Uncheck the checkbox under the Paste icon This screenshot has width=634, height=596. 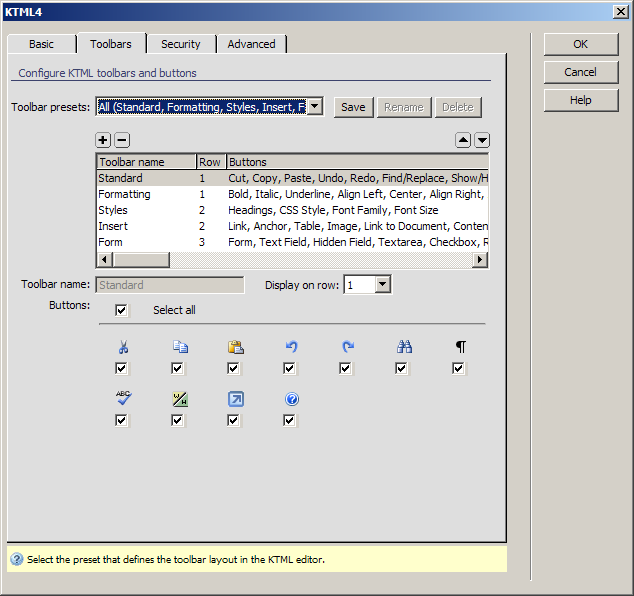[x=233, y=368]
